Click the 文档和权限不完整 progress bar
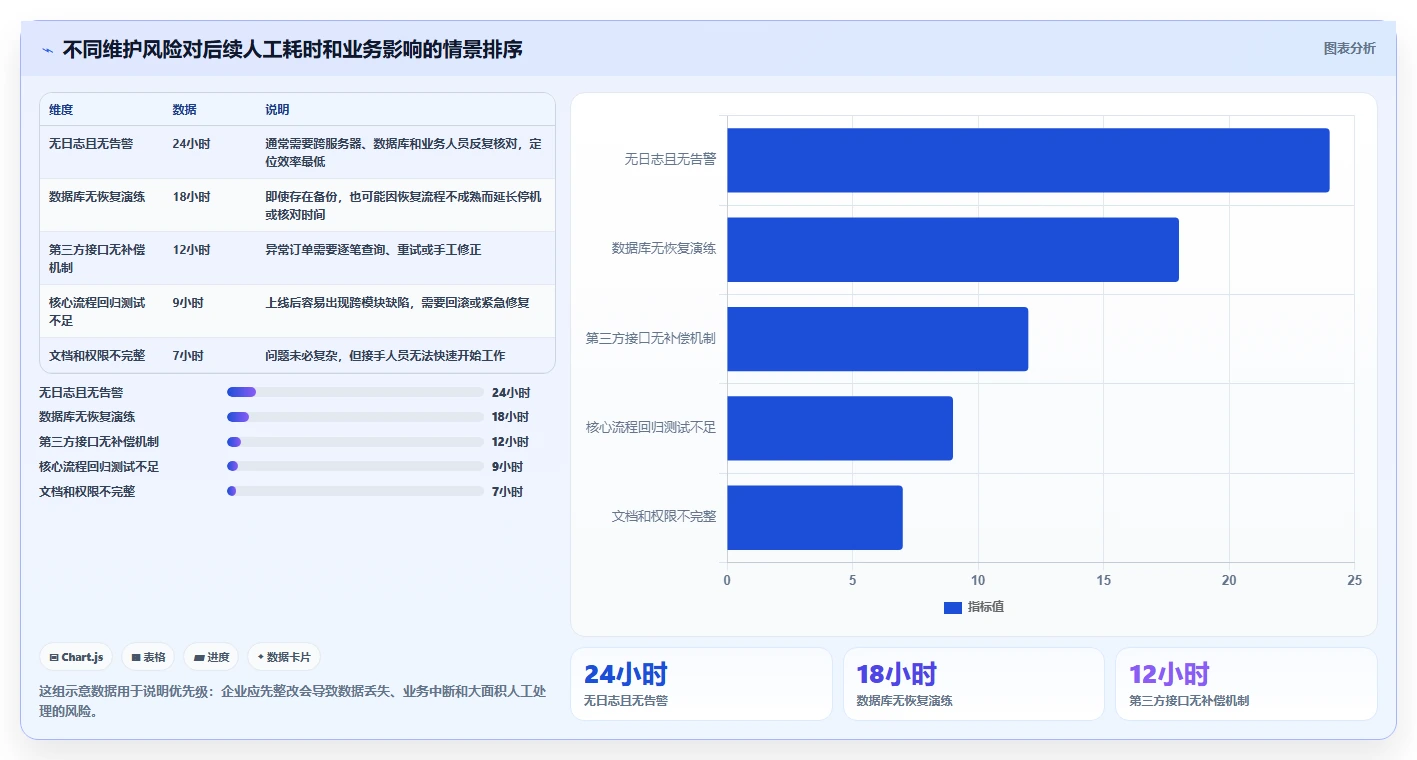Image resolution: width=1417 pixels, height=760 pixels. 355,491
